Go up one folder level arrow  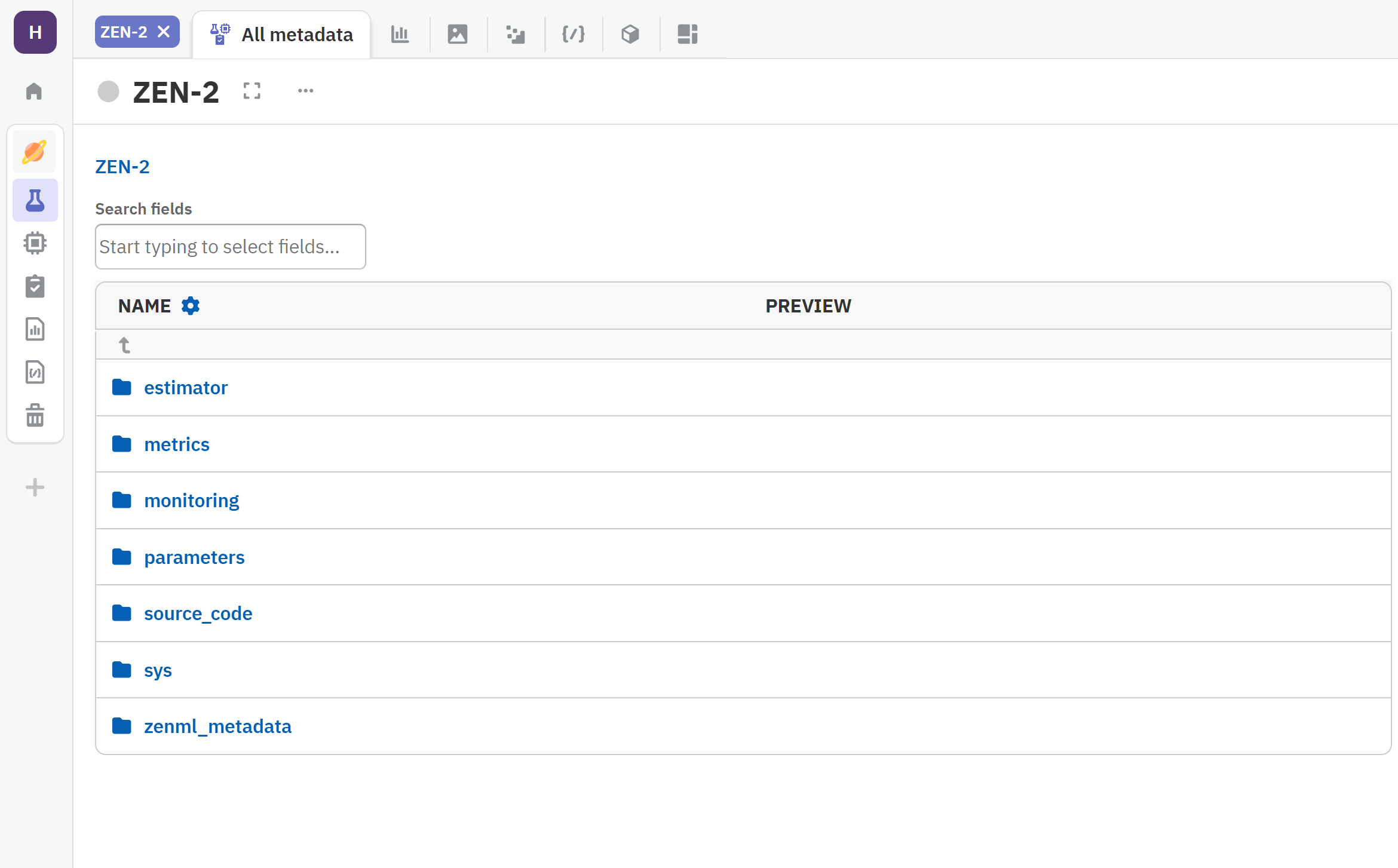coord(124,345)
